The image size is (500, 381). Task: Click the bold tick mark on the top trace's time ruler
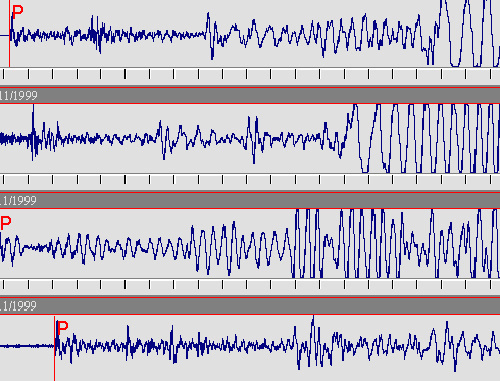(x=125, y=74)
